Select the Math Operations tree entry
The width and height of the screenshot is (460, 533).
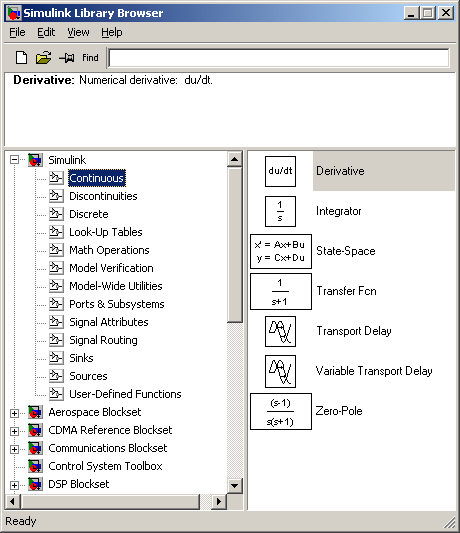pos(109,250)
